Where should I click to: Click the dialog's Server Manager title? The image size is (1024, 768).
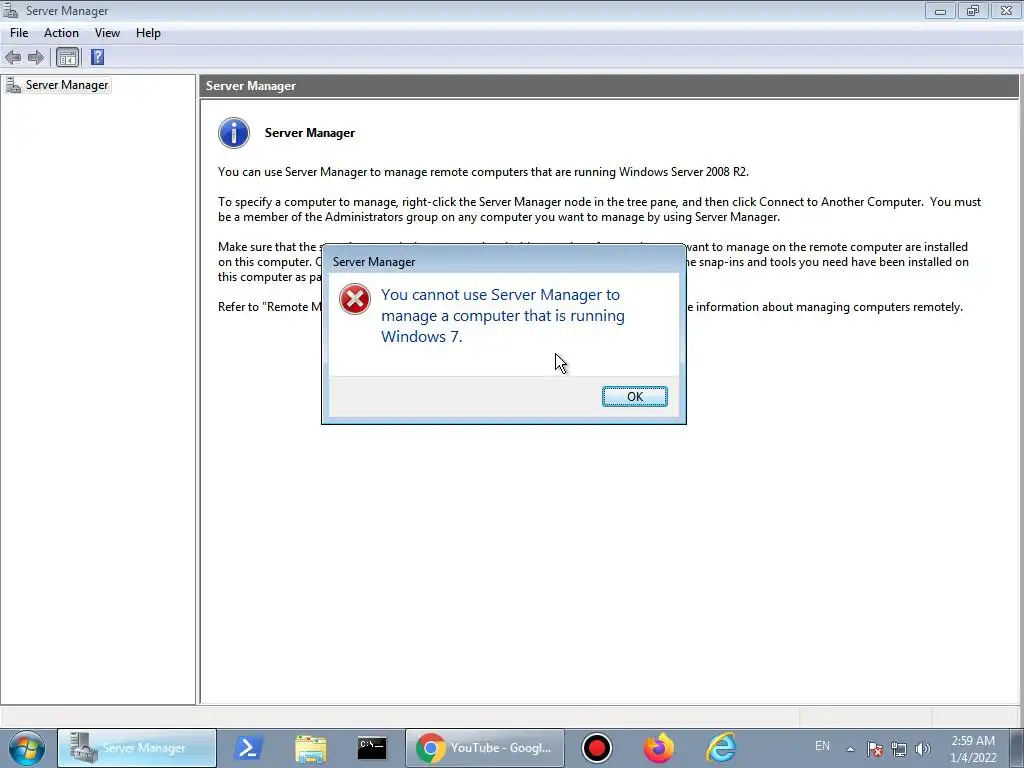374,261
